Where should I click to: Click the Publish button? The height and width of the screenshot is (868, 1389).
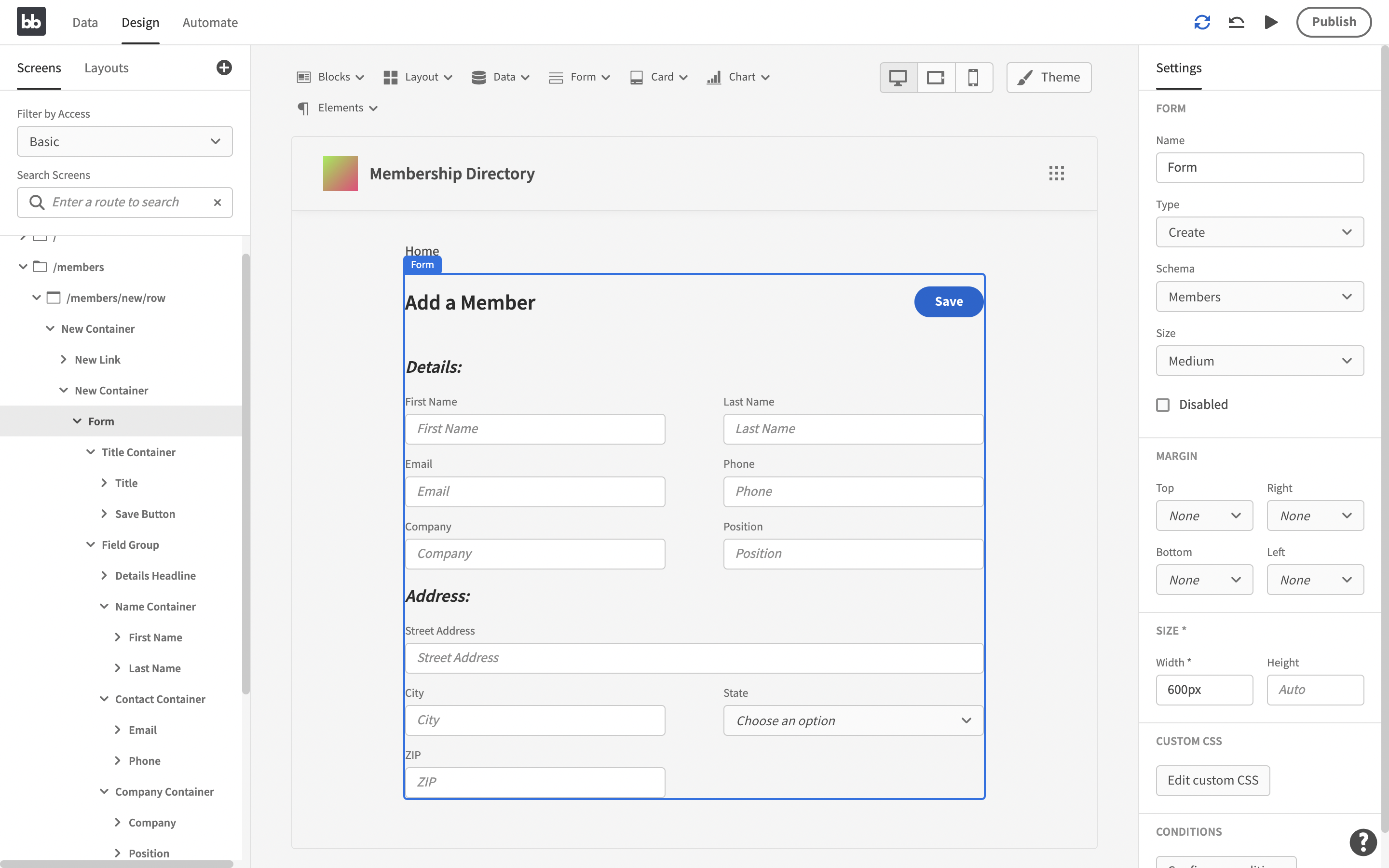[1334, 22]
